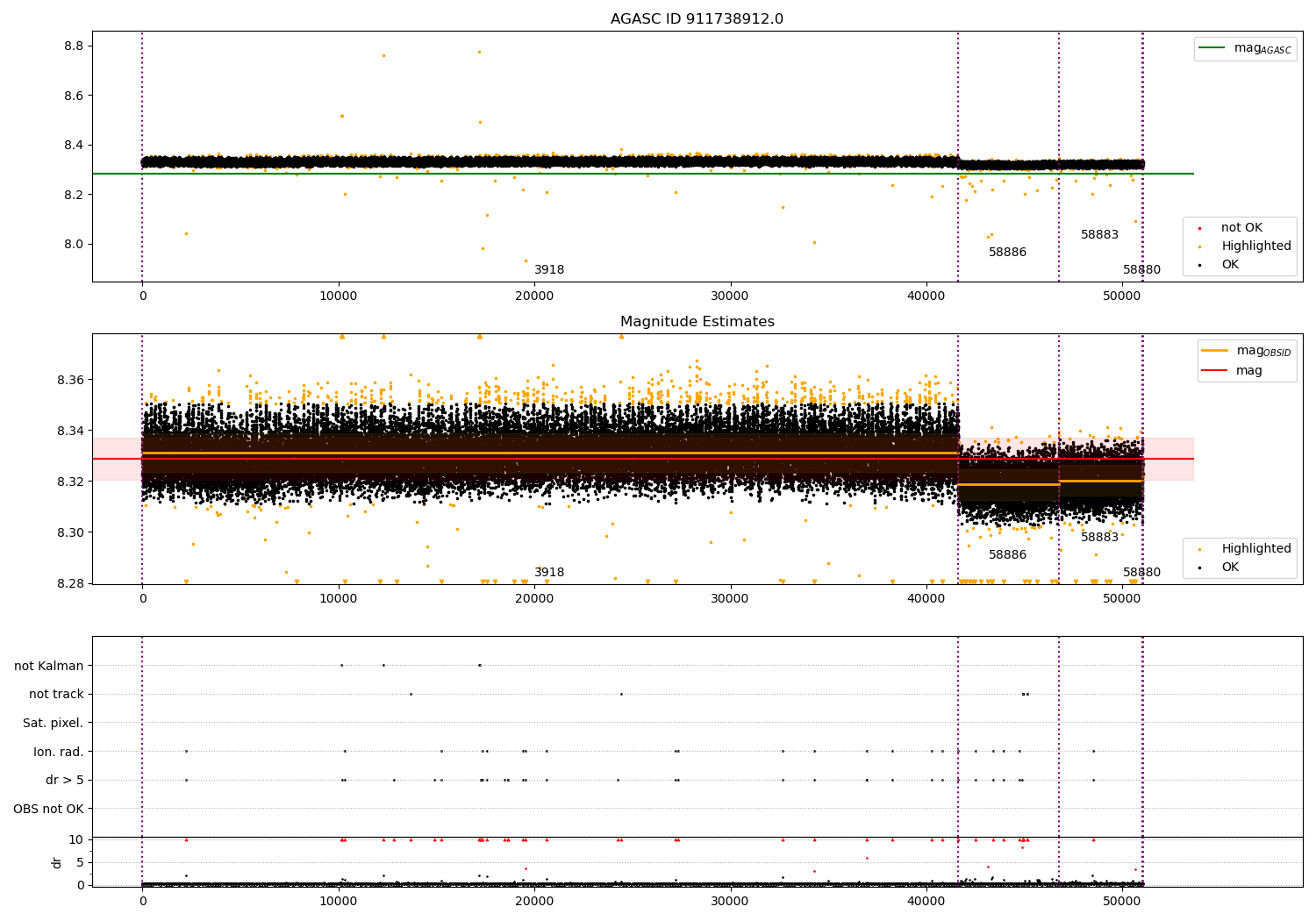The width and height of the screenshot is (1316, 921).
Task: Click the 'not track' row label
Action: point(56,695)
